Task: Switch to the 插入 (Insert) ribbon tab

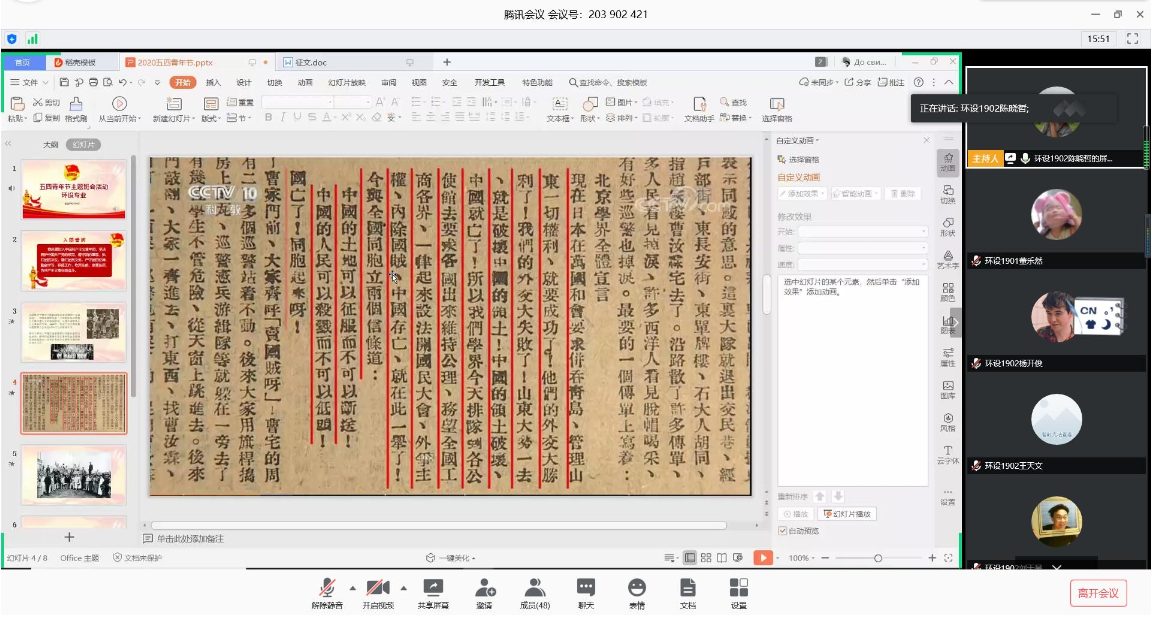Action: [213, 83]
